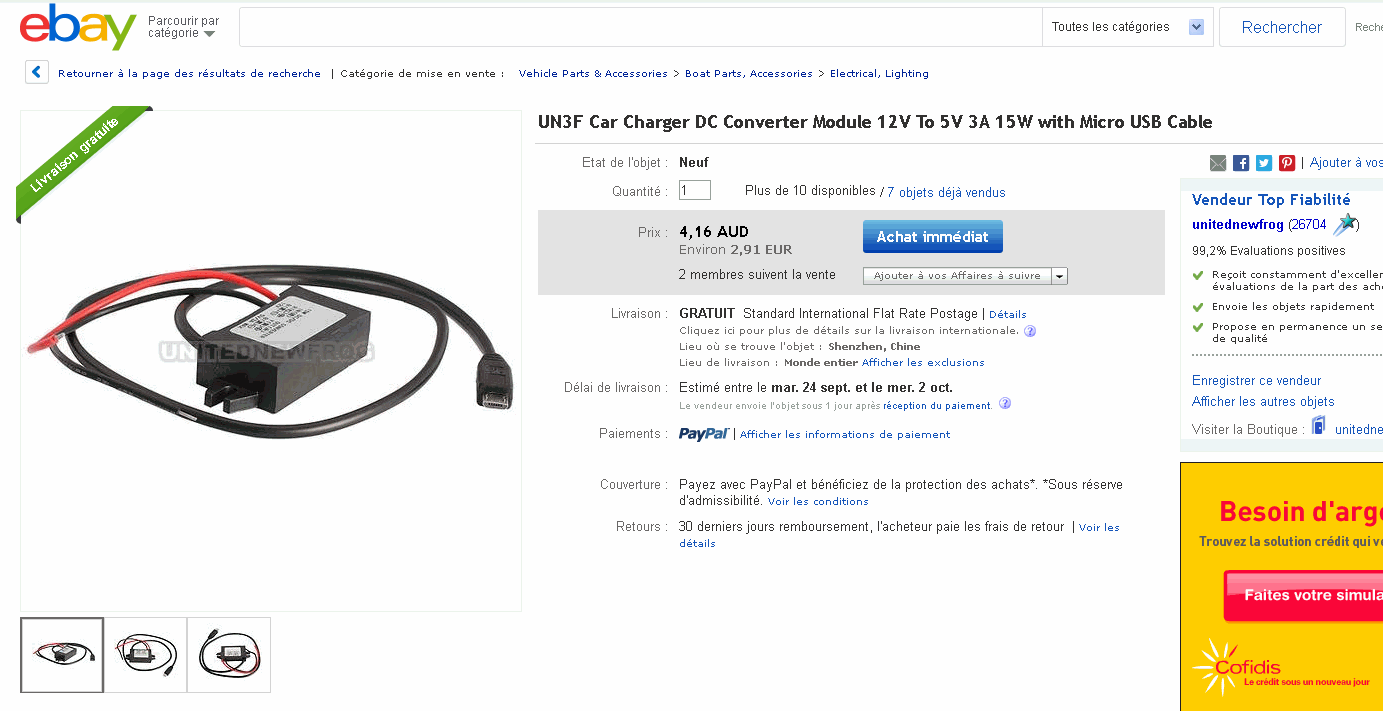Click the eBay logo
Screen dimensions: 1383x711
click(x=77, y=27)
